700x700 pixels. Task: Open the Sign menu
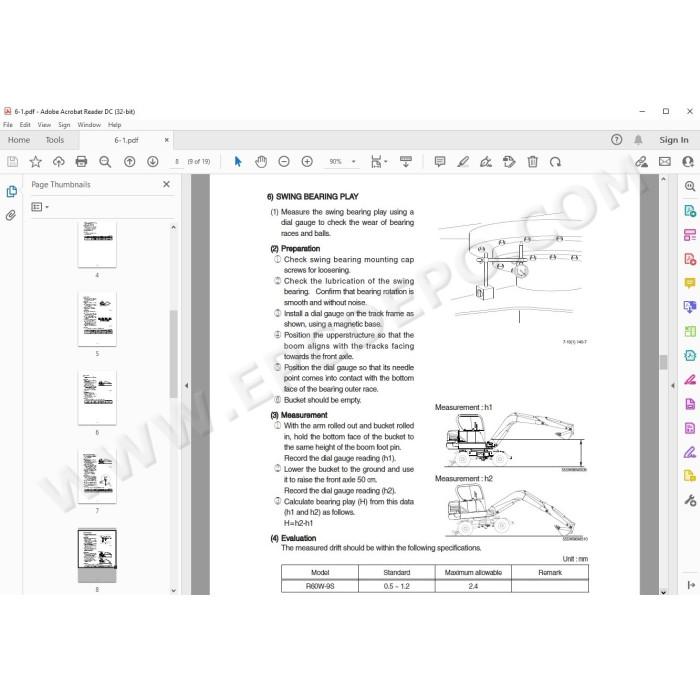(x=64, y=125)
